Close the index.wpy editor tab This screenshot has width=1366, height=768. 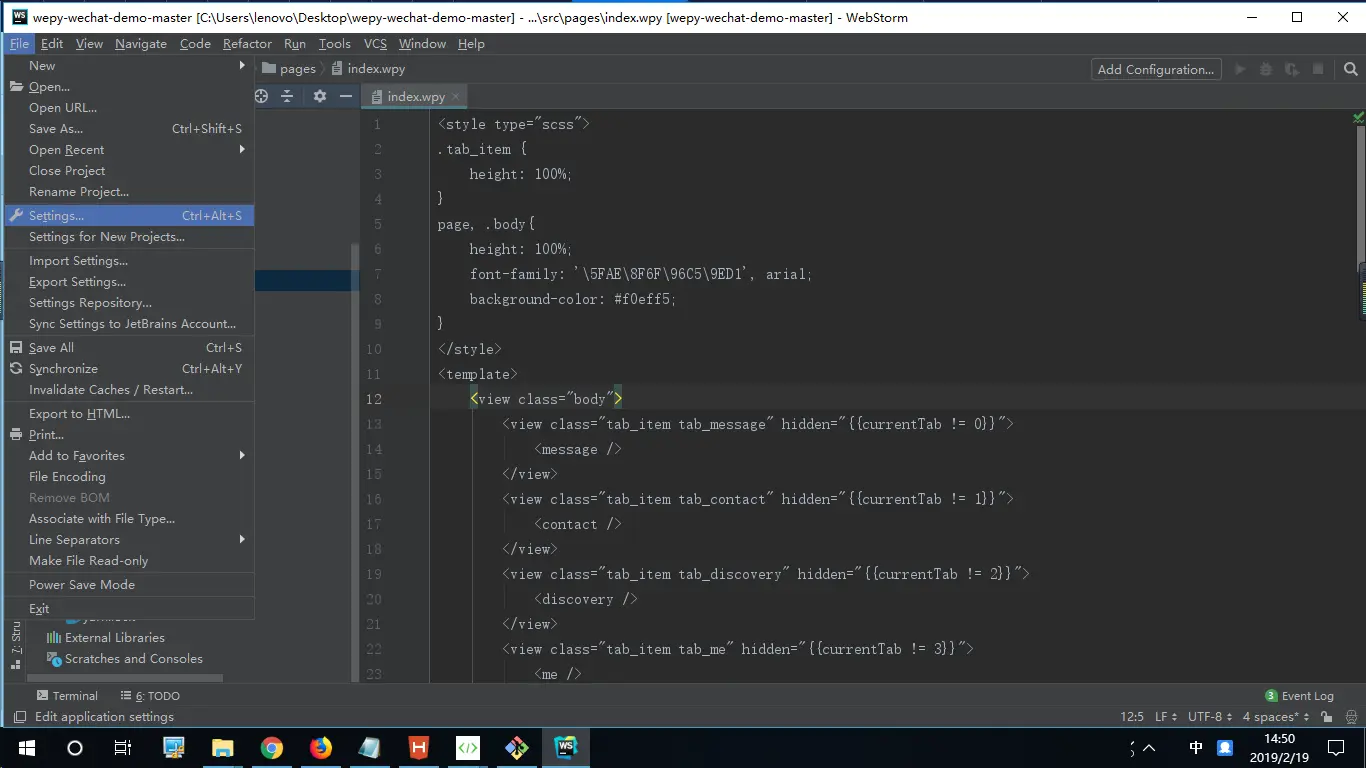(x=456, y=97)
